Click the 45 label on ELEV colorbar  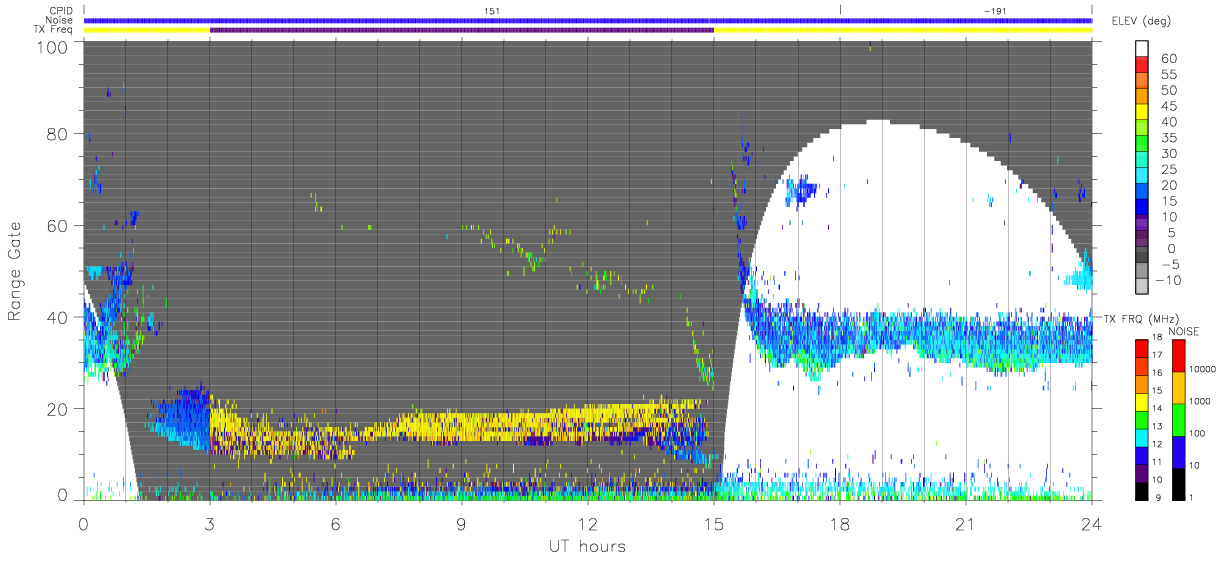tap(1171, 106)
